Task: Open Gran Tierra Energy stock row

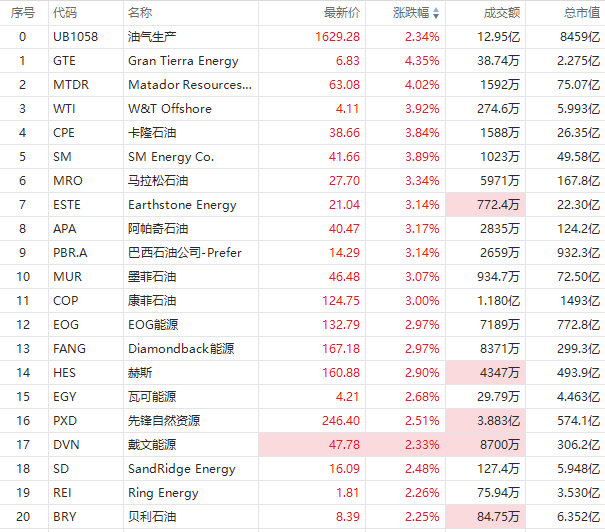Action: pos(183,61)
